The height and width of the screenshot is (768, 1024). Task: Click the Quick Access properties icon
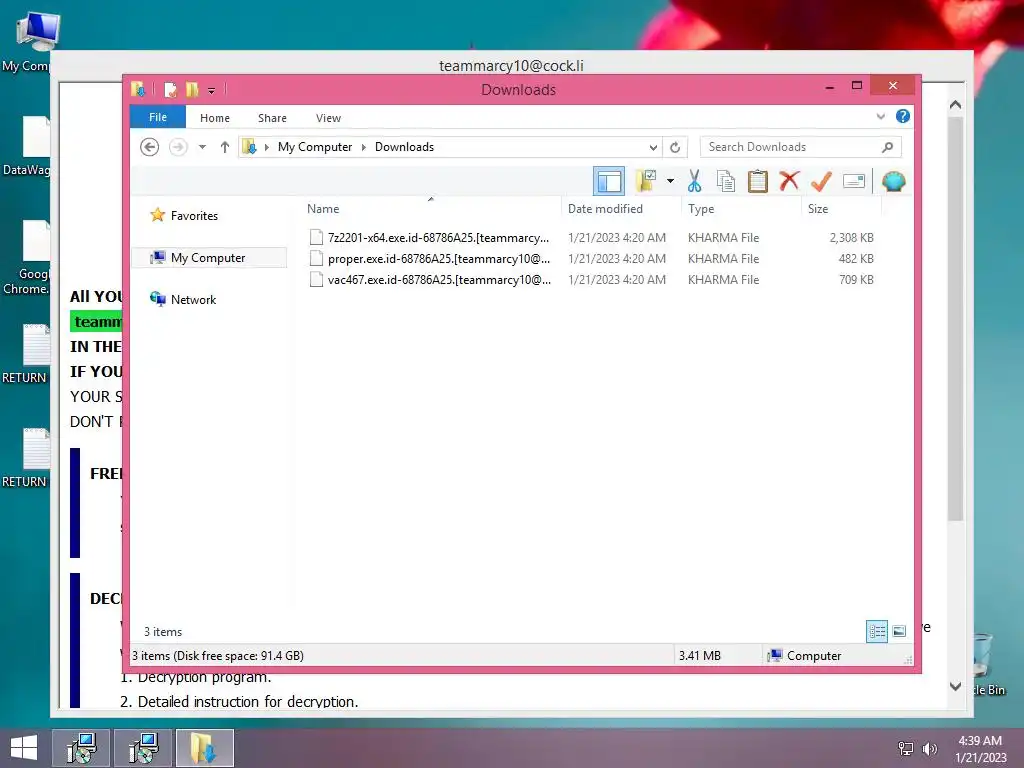(170, 89)
